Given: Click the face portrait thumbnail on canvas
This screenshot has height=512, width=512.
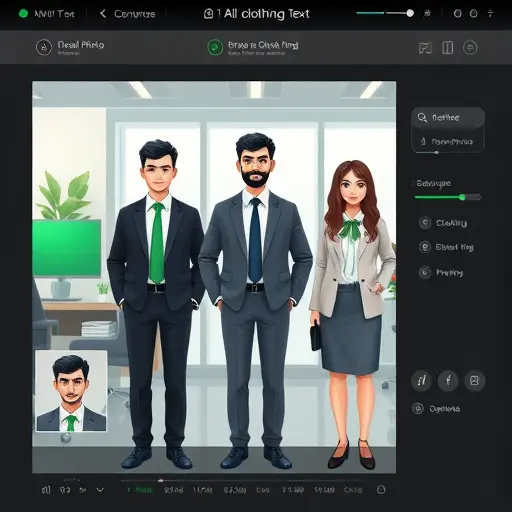Looking at the screenshot, I should pos(71,391).
